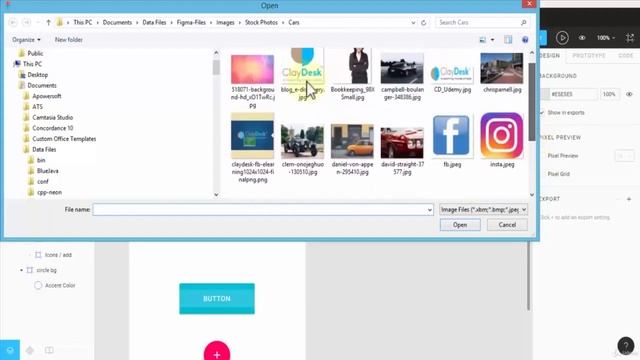Click file list vertical scrollbar
The width and height of the screenshot is (640, 360).
click(532, 102)
